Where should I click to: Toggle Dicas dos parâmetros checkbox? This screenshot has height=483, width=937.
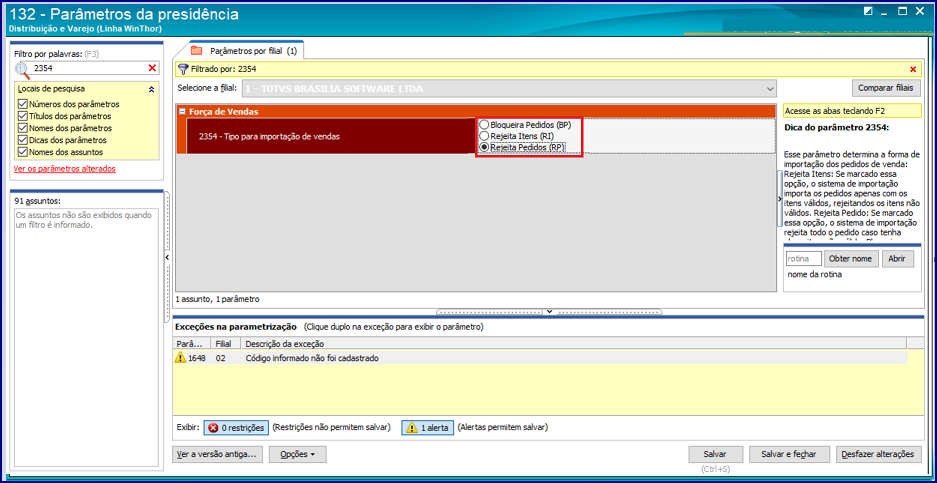pyautogui.click(x=23, y=140)
